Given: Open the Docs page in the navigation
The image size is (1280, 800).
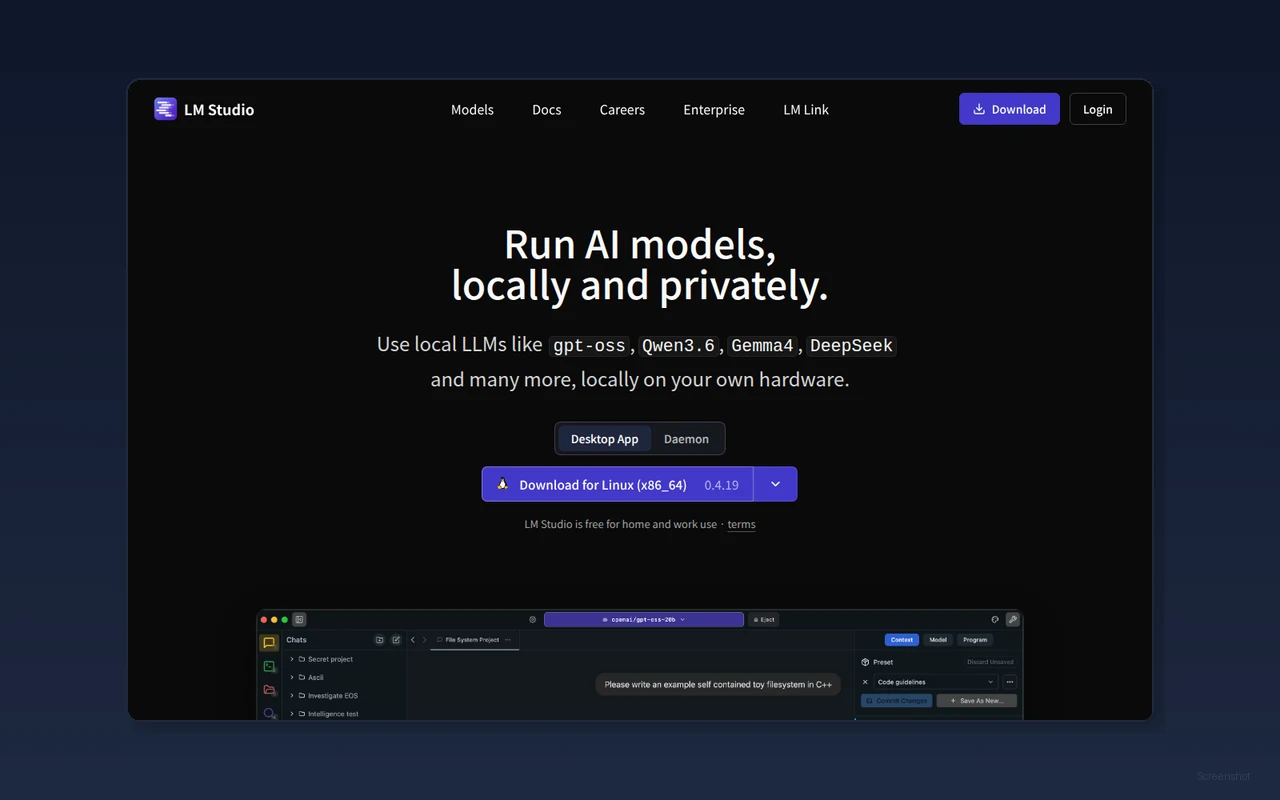Looking at the screenshot, I should (546, 110).
